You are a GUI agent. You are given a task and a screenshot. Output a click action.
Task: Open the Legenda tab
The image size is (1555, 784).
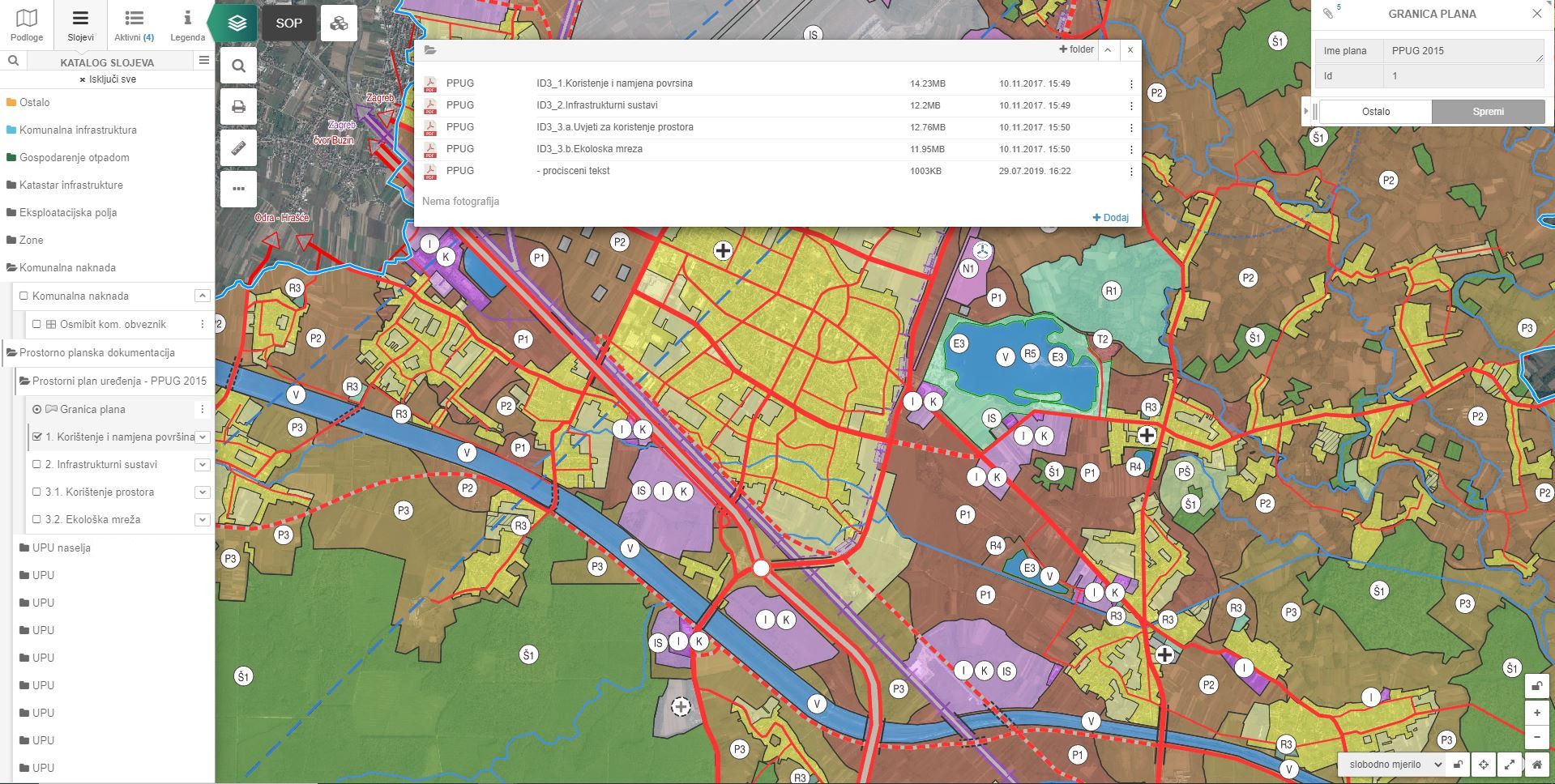point(187,25)
